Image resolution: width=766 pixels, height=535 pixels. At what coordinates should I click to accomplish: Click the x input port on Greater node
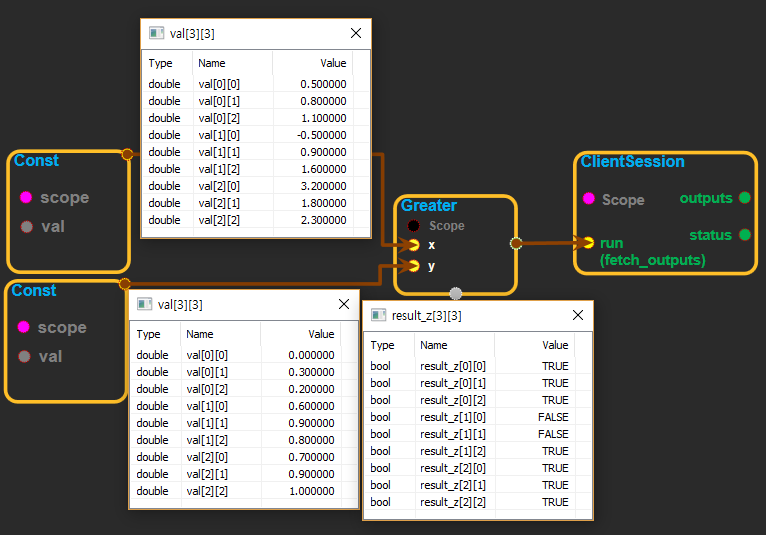coord(413,245)
